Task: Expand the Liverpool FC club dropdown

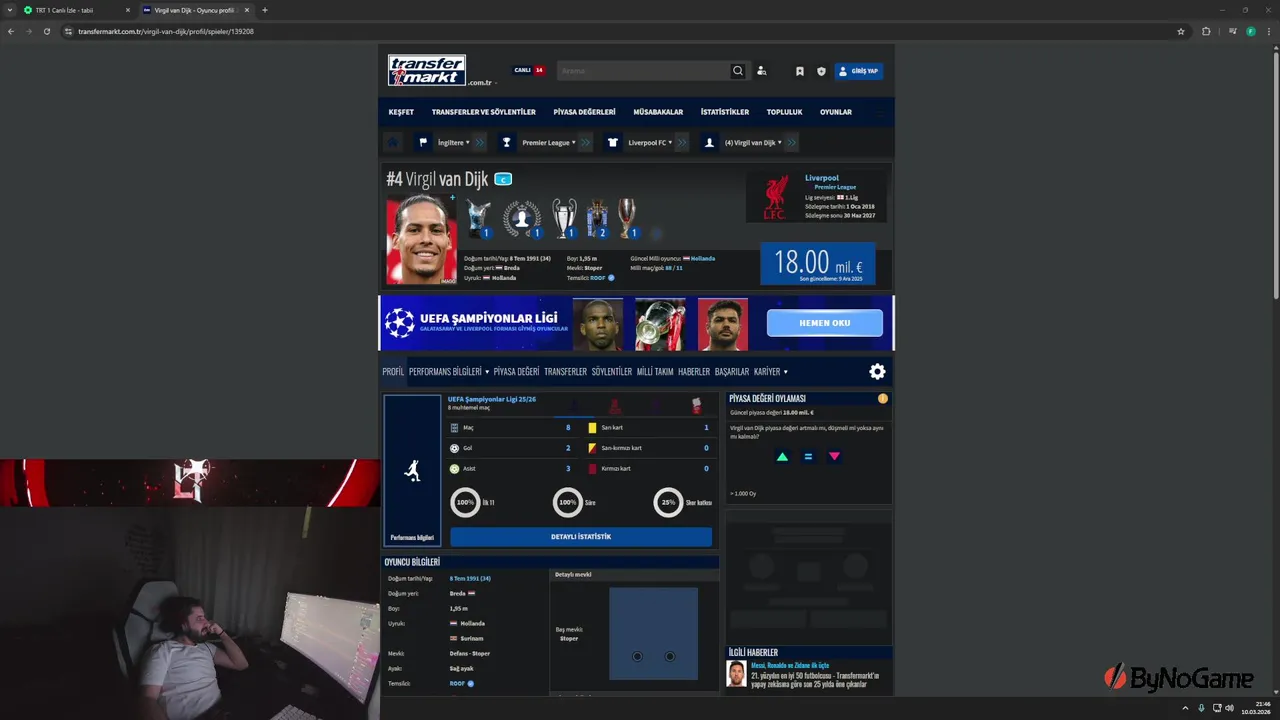Action: click(650, 142)
